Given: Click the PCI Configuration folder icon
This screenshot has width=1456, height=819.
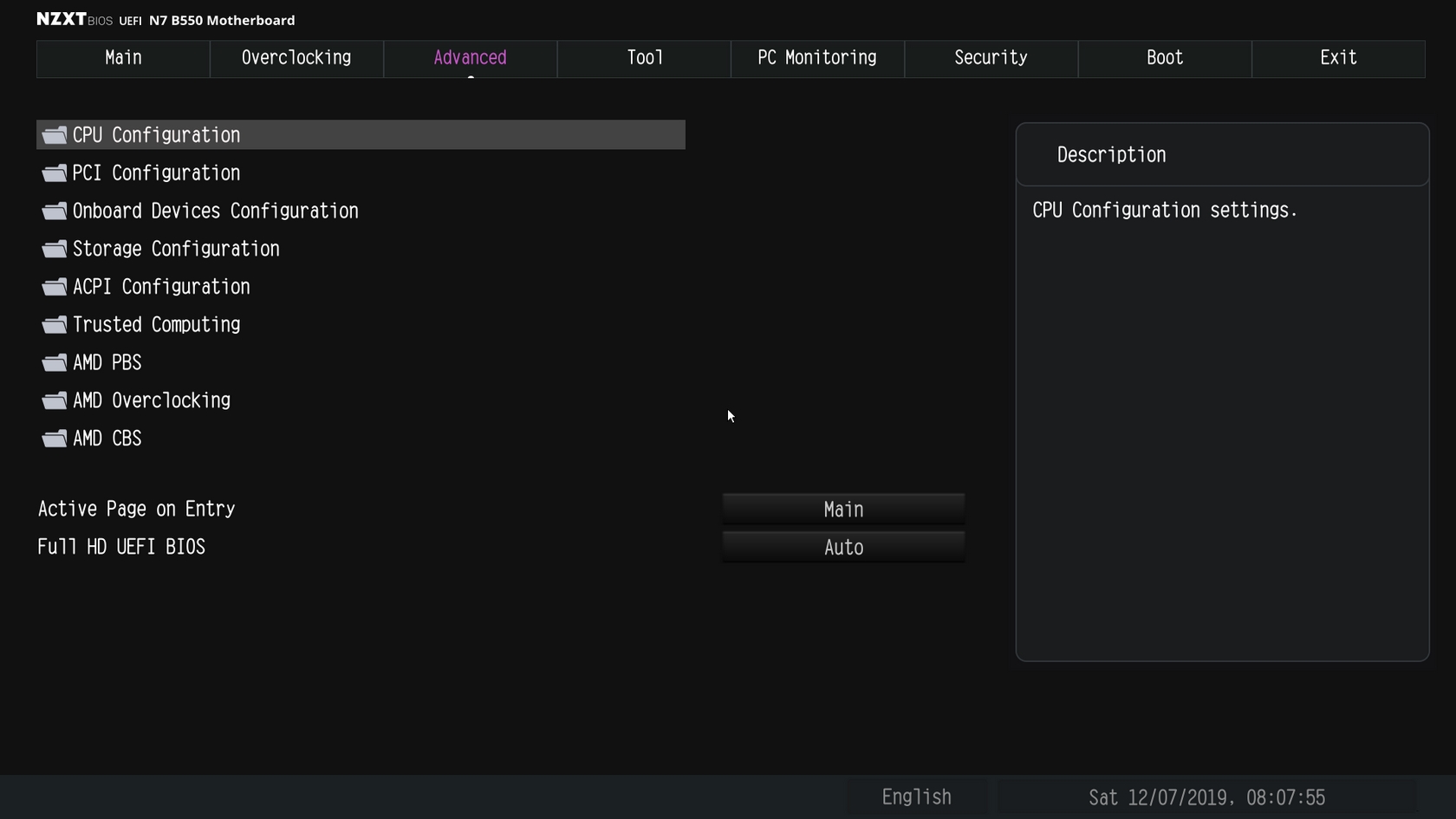Looking at the screenshot, I should pos(55,173).
